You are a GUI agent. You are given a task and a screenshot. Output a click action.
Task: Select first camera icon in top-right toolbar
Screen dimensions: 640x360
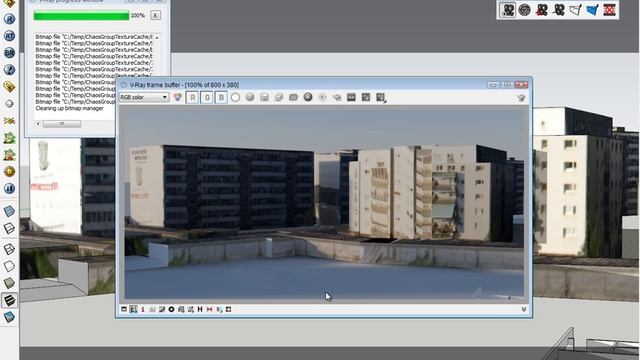coord(508,10)
